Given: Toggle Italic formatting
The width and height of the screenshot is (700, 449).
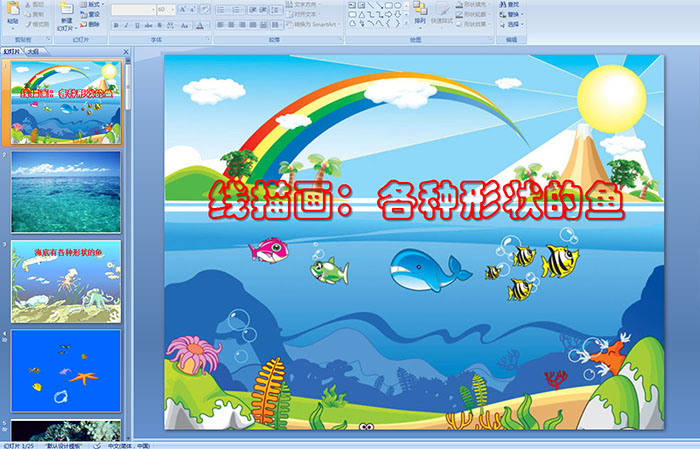Looking at the screenshot, I should tap(126, 25).
